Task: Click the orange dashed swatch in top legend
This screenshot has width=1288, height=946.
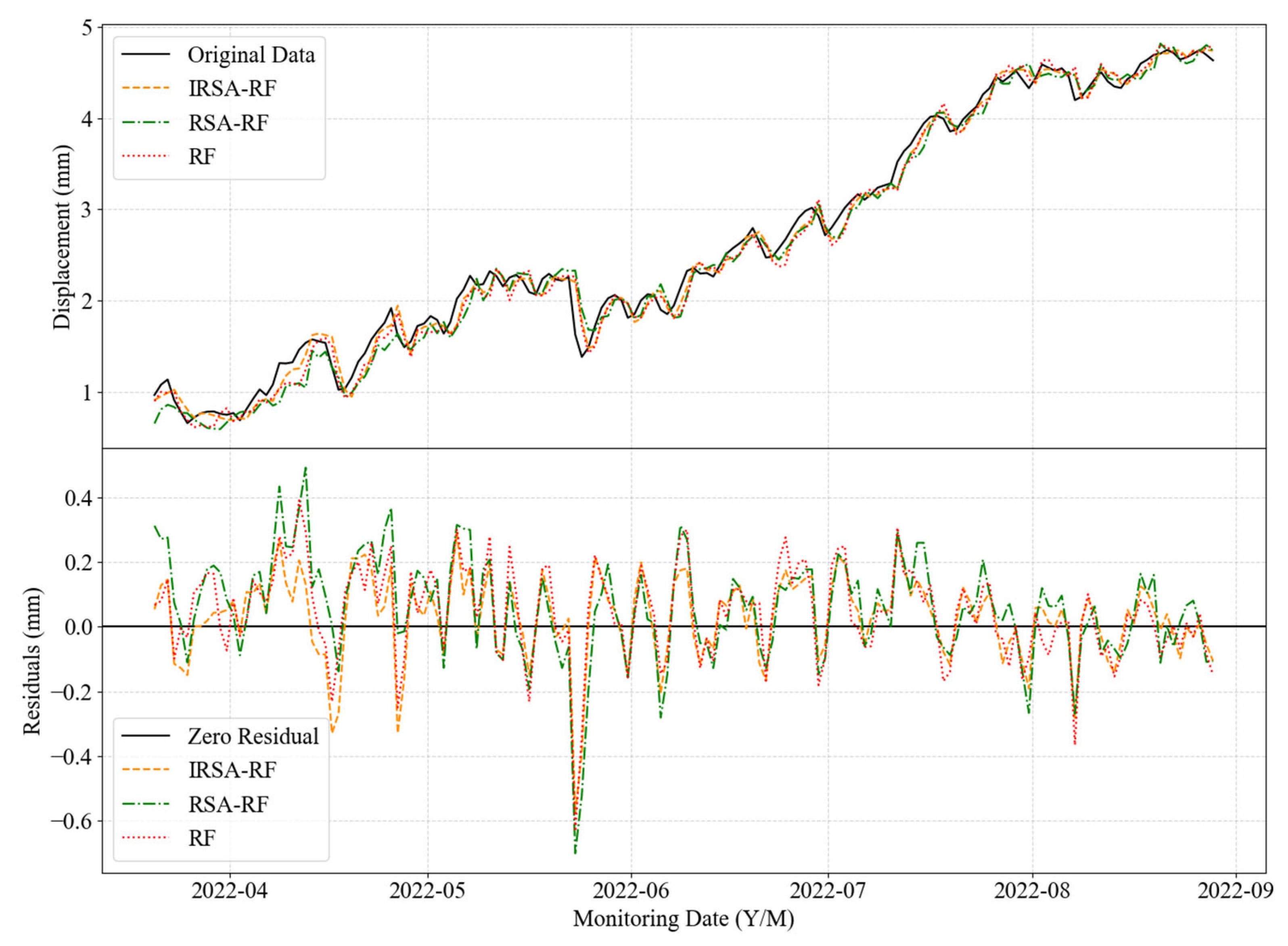Action: (x=146, y=88)
